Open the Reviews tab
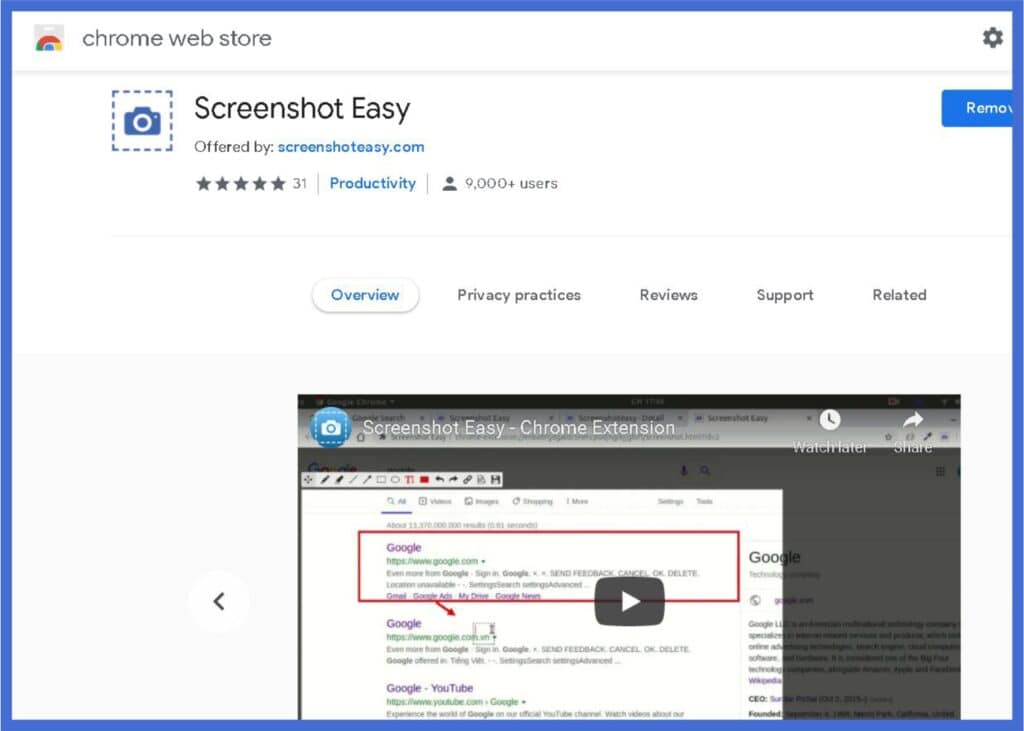This screenshot has width=1024, height=731. coord(668,295)
